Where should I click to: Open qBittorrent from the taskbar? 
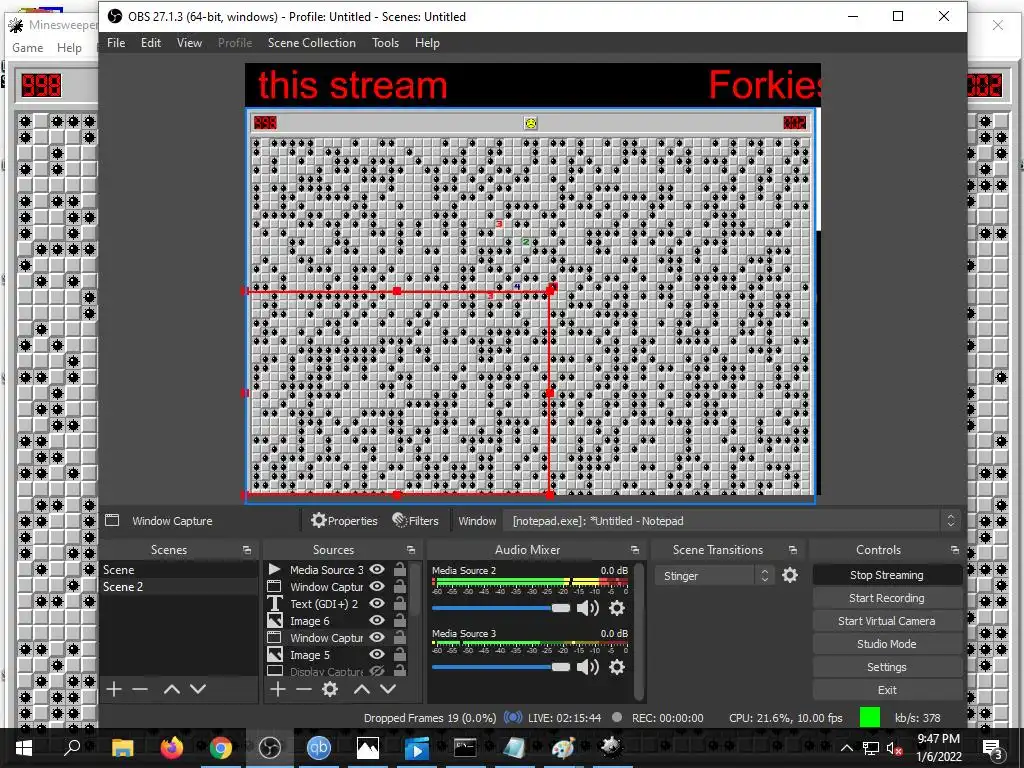319,748
